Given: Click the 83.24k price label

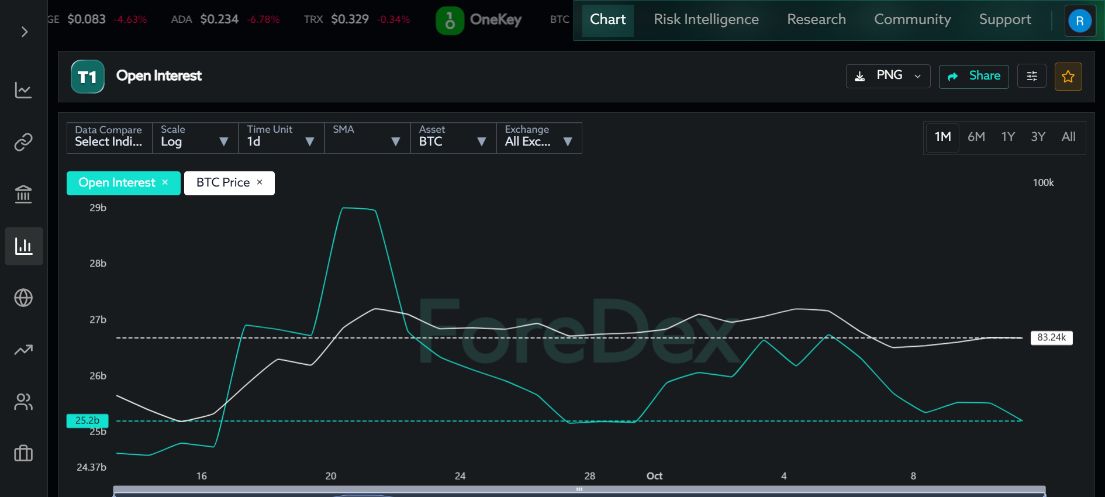Looking at the screenshot, I should 1051,338.
